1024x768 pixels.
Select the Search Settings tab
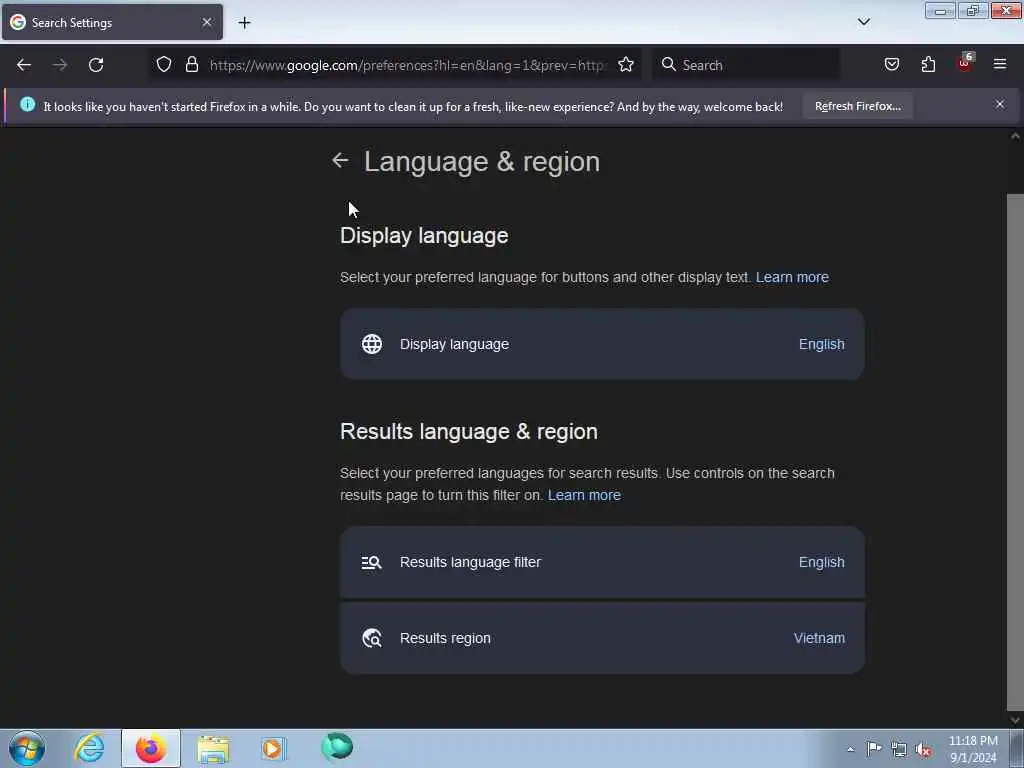pyautogui.click(x=112, y=22)
